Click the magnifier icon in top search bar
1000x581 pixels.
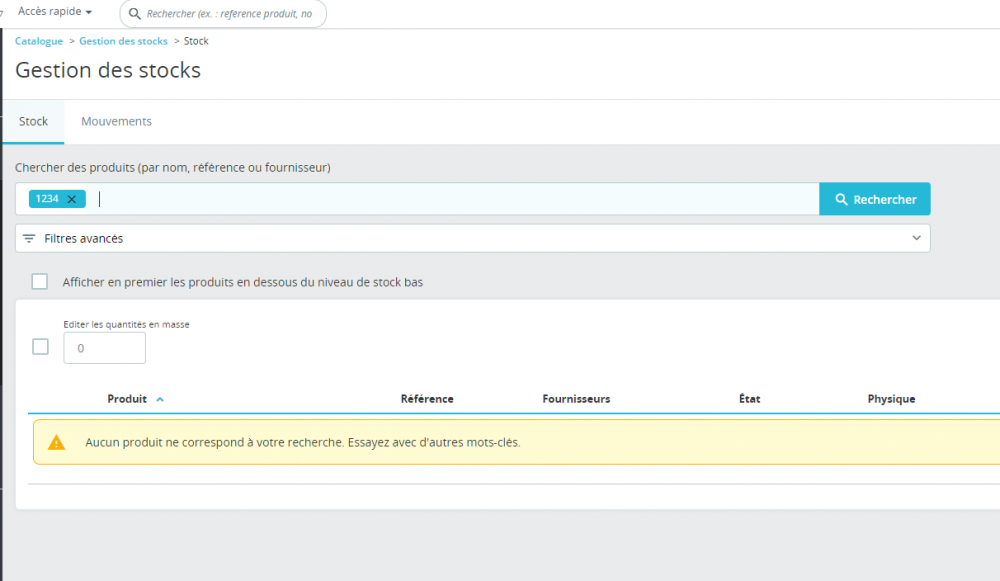pos(135,13)
